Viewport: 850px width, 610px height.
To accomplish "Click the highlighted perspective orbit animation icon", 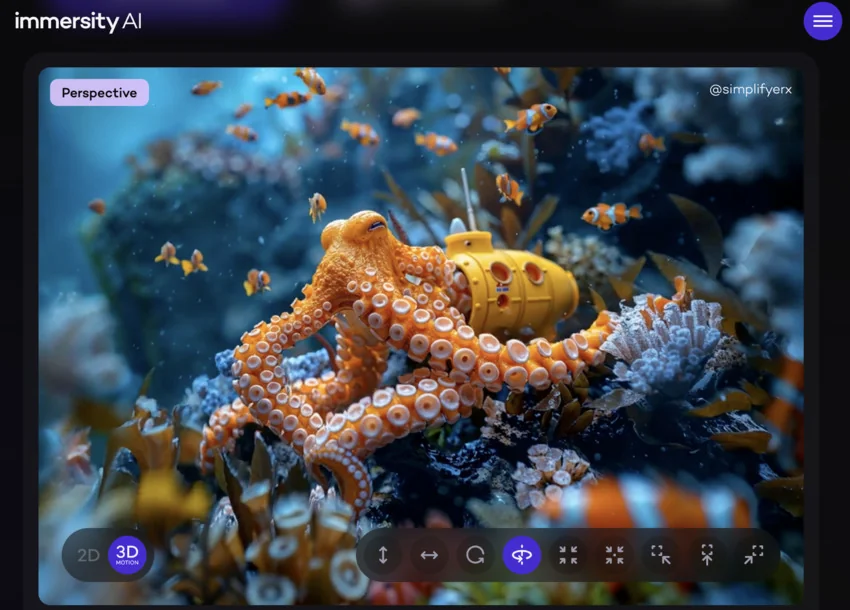I will (x=521, y=555).
